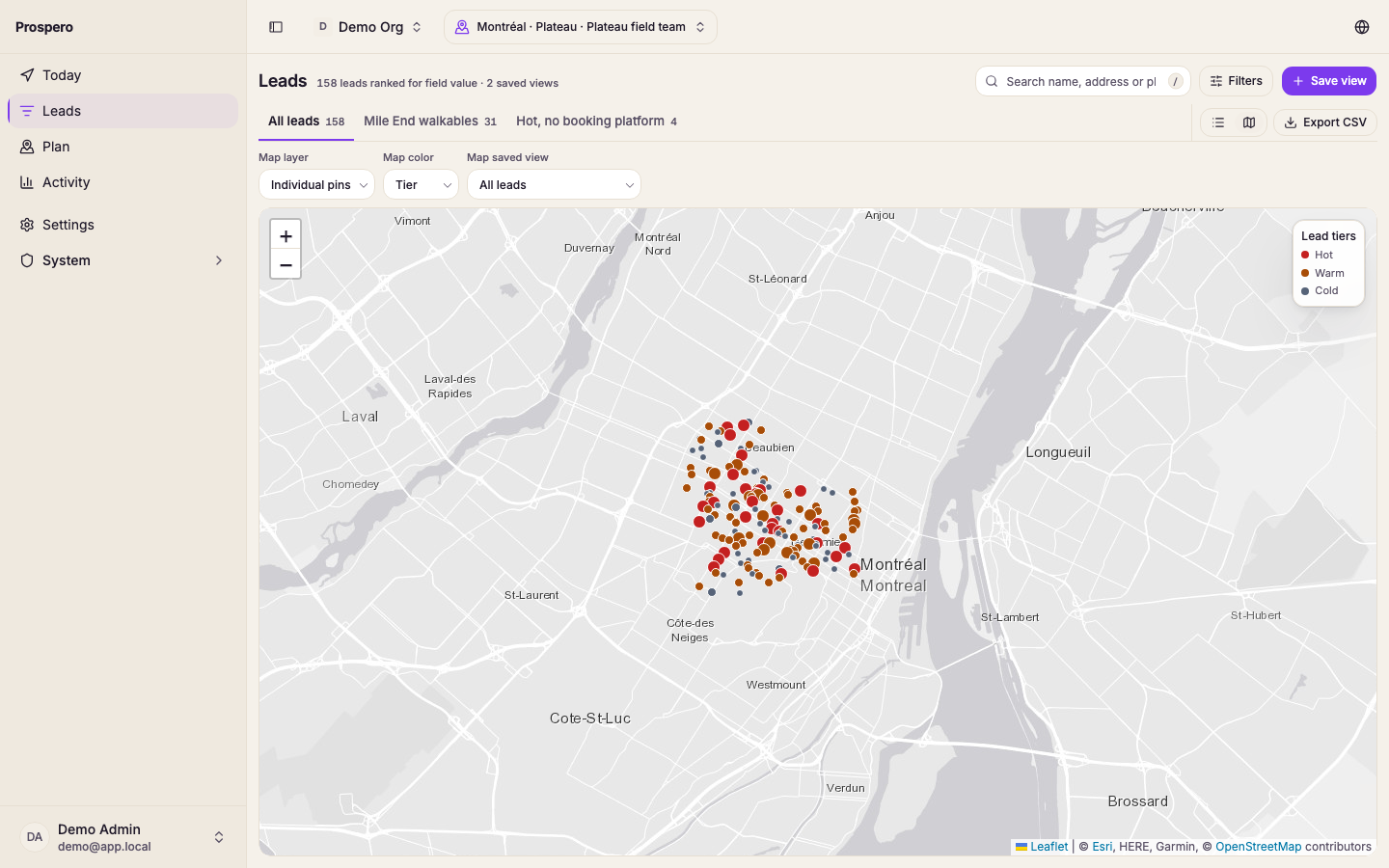
Task: Open the language globe icon
Action: (1362, 27)
